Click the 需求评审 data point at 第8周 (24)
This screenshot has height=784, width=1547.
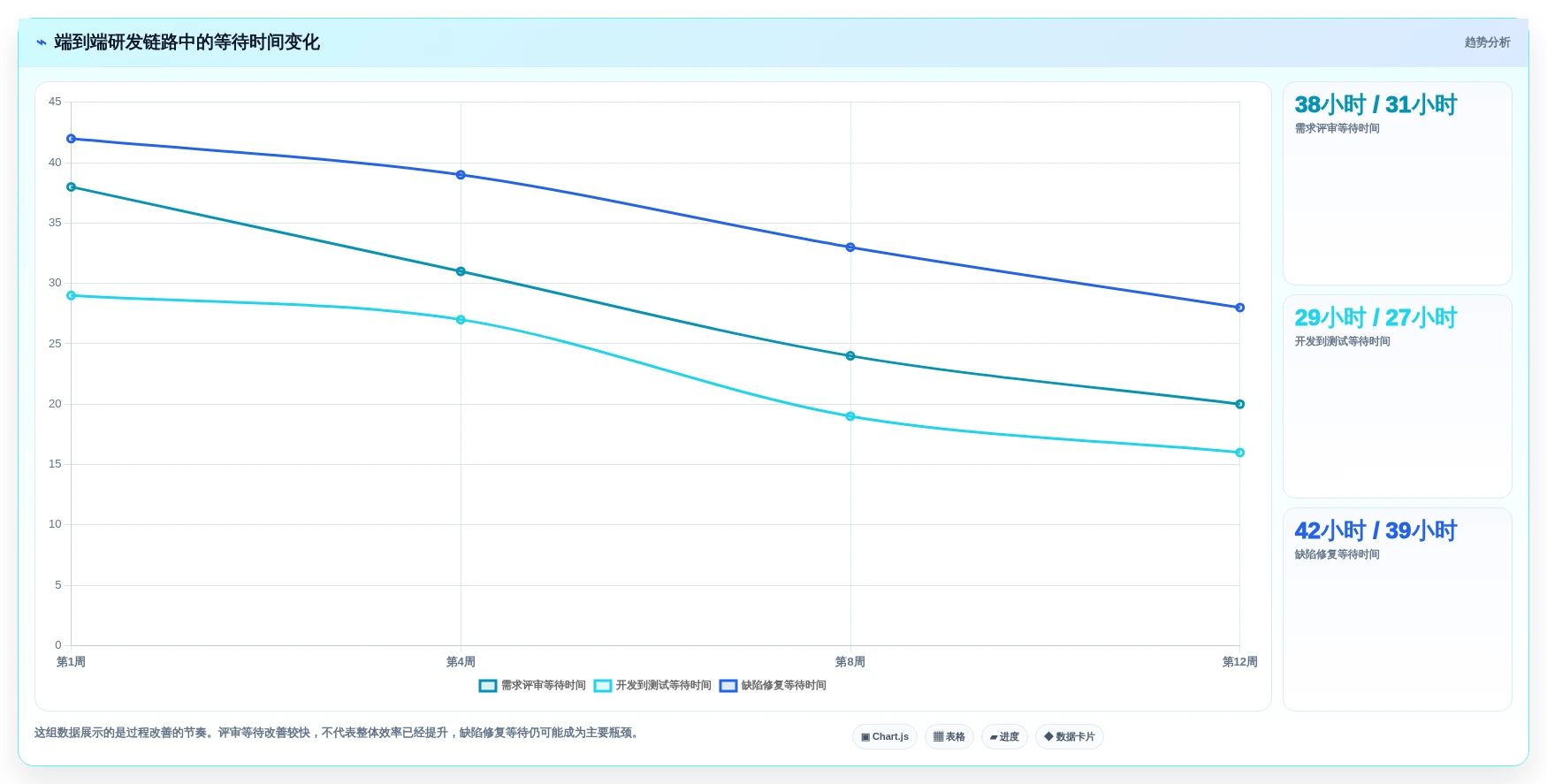pyautogui.click(x=850, y=356)
